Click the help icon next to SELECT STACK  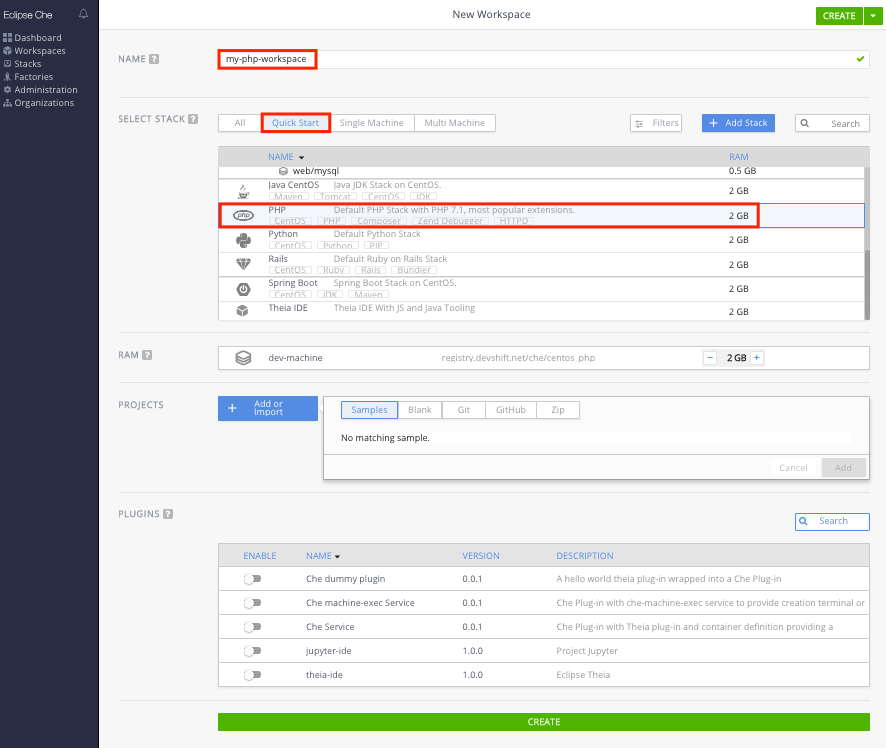click(x=193, y=119)
